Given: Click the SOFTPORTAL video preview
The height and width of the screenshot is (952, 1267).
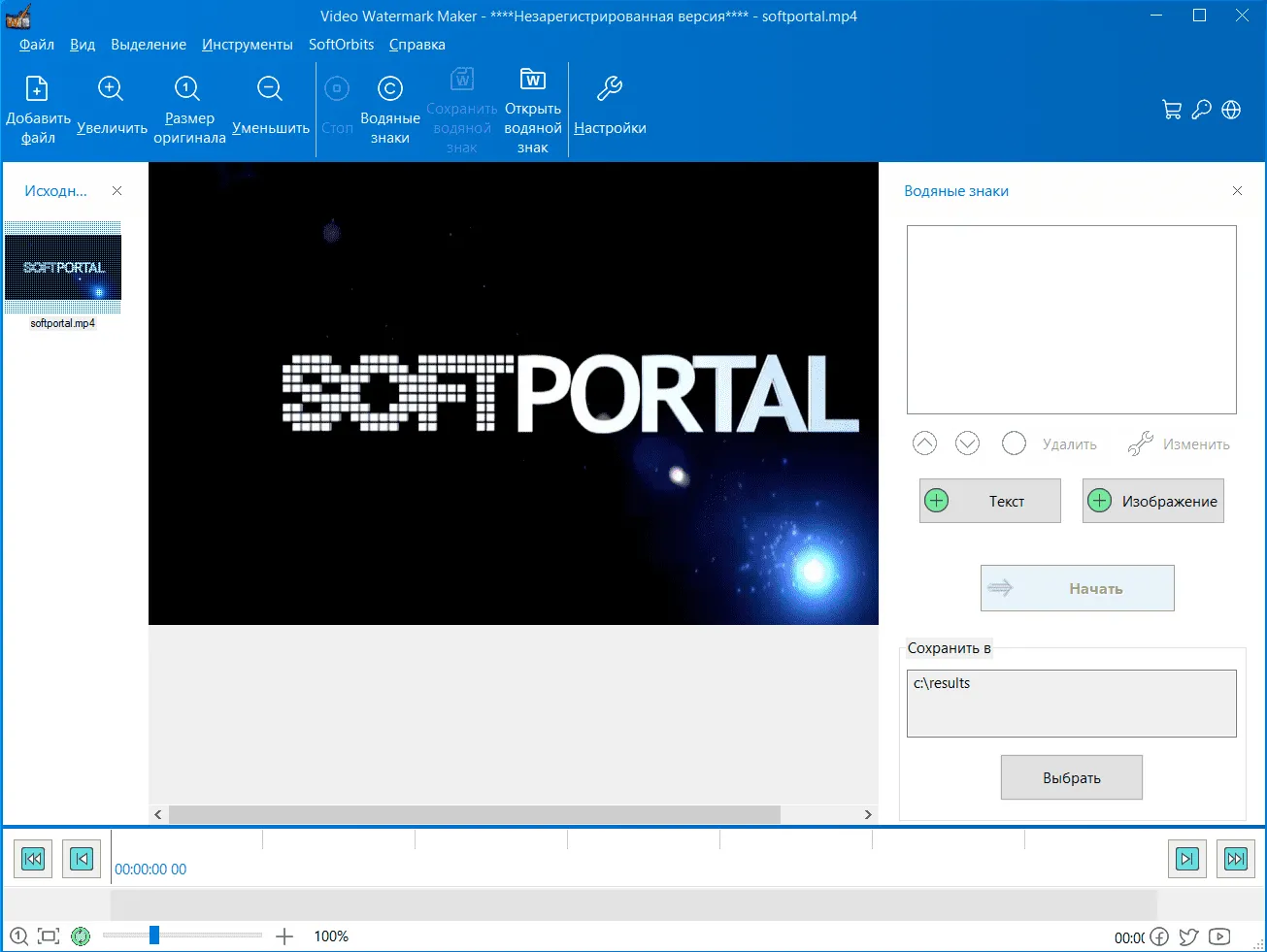Looking at the screenshot, I should [514, 393].
